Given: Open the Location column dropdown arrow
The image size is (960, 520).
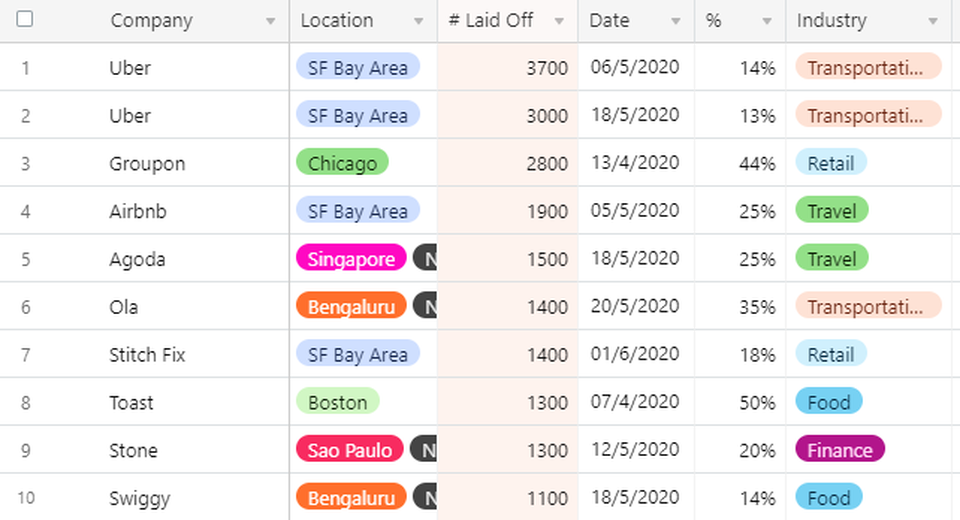Looking at the screenshot, I should coord(418,21).
